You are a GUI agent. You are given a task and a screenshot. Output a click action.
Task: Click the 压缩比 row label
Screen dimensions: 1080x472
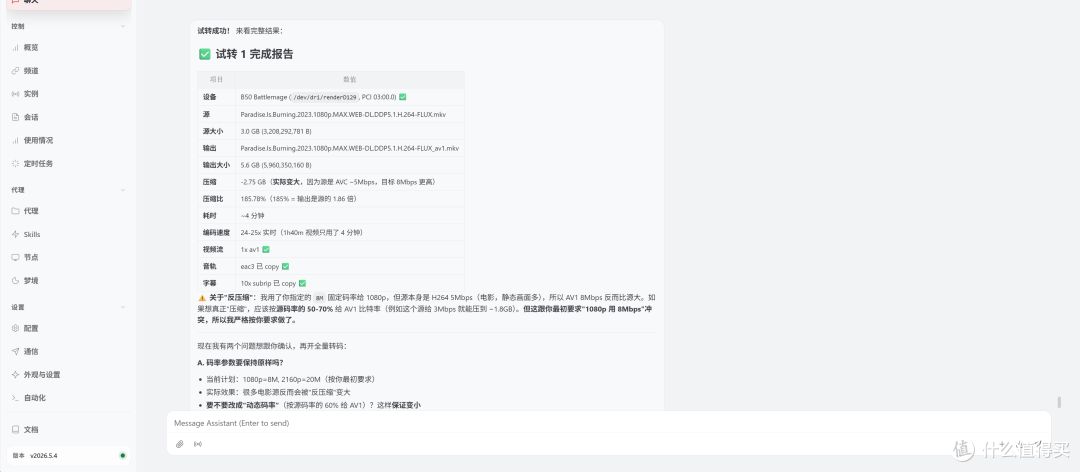(x=216, y=198)
